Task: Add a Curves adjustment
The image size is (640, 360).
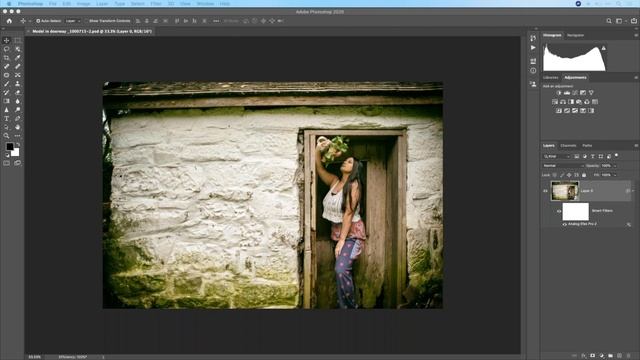Action: pyautogui.click(x=575, y=93)
